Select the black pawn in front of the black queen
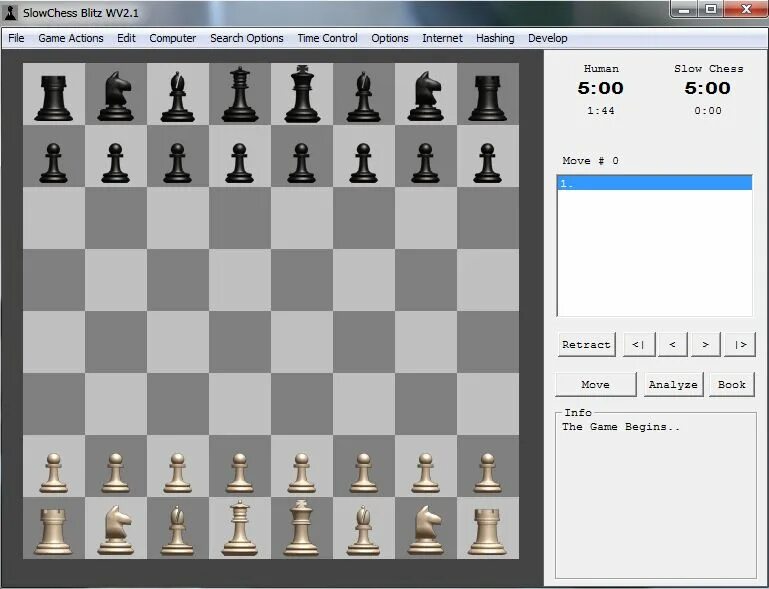Viewport: 769px width, 589px height. (240, 163)
